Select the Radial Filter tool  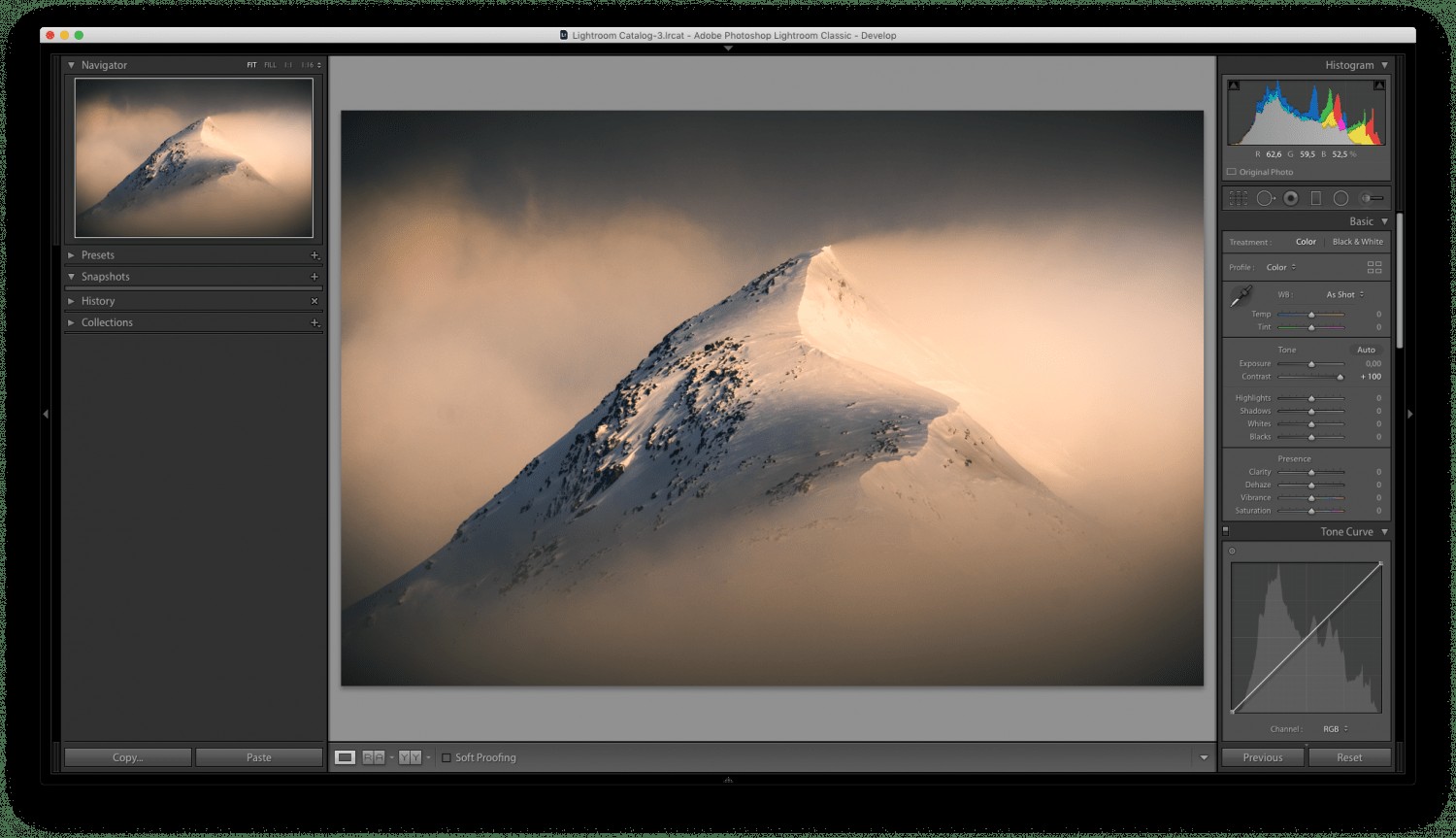[1340, 197]
